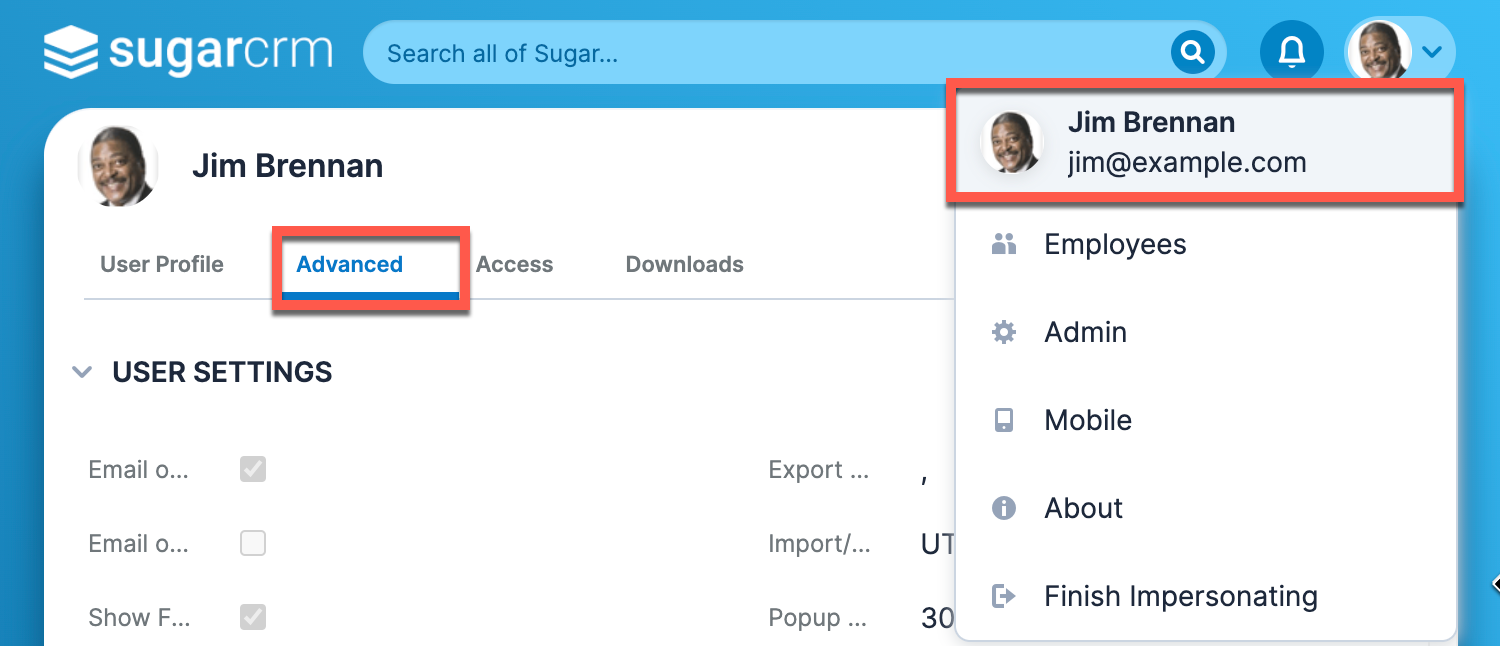Select the Downloads tab
Viewport: 1500px width, 646px height.
[x=684, y=265]
